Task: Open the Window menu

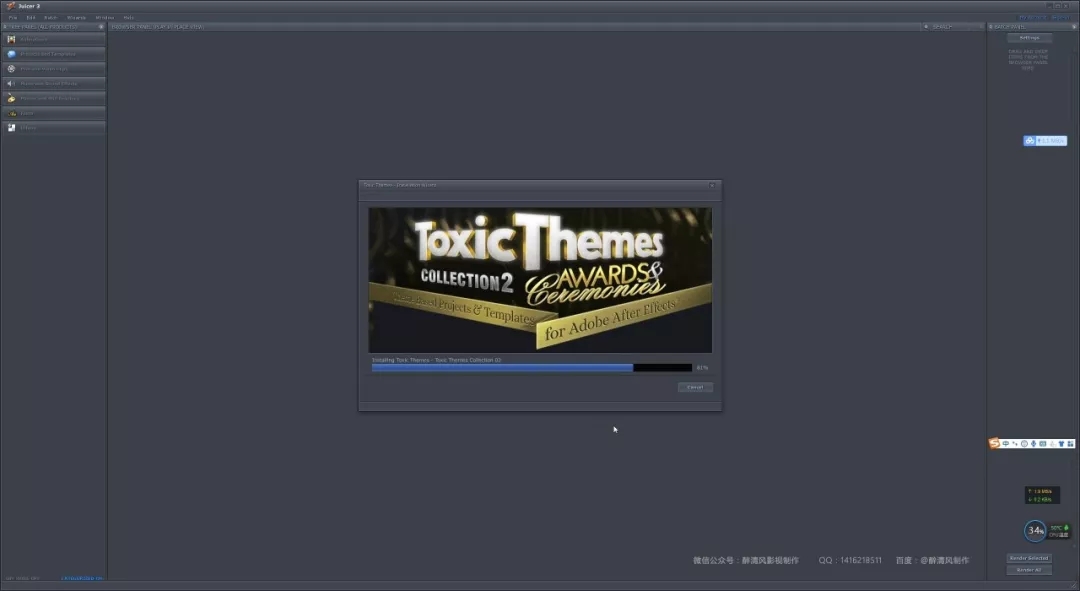Action: click(x=104, y=17)
